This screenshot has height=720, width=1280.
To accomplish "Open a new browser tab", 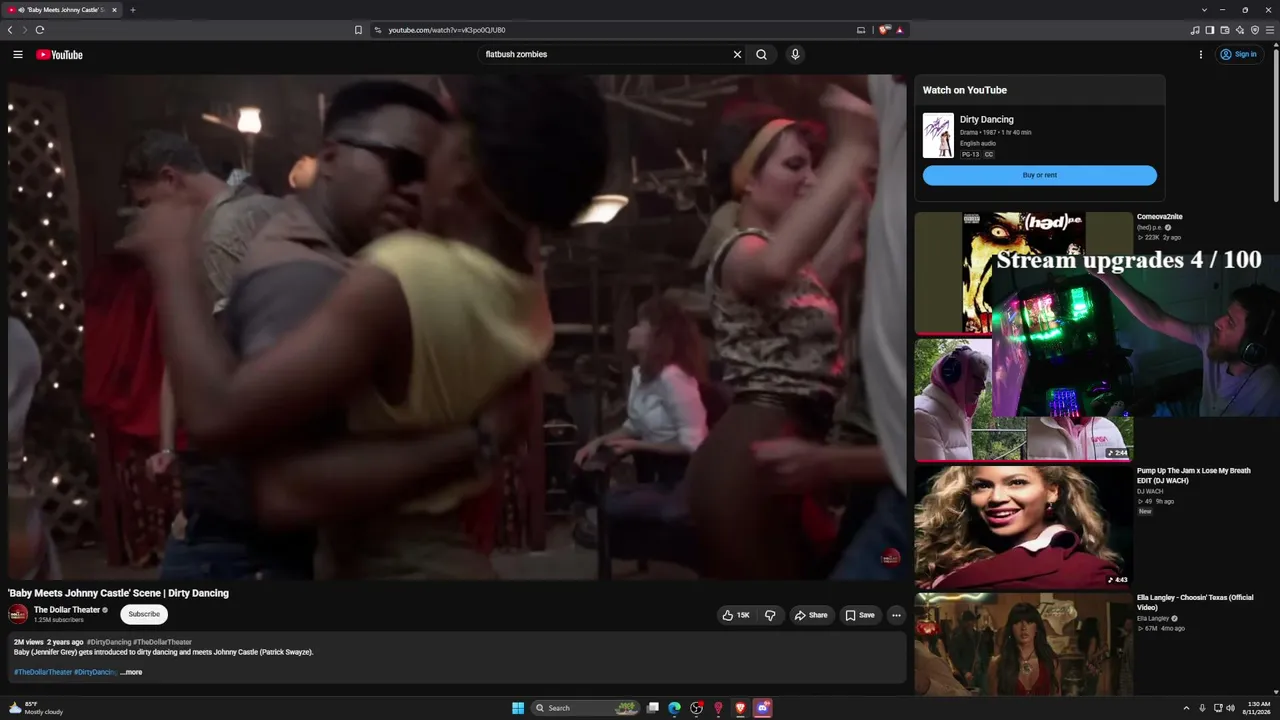I will coord(133,10).
